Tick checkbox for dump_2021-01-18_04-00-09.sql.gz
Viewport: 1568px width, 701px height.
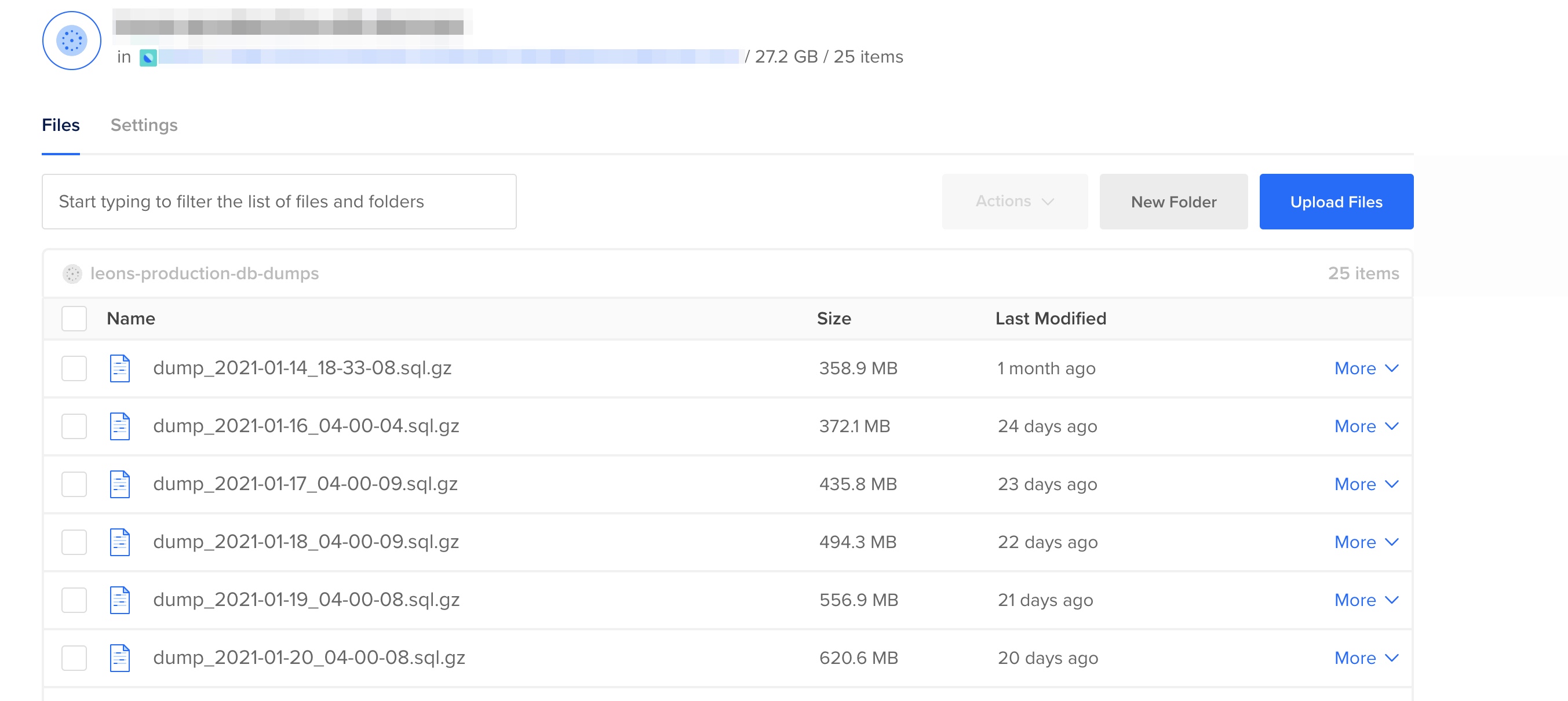click(74, 542)
